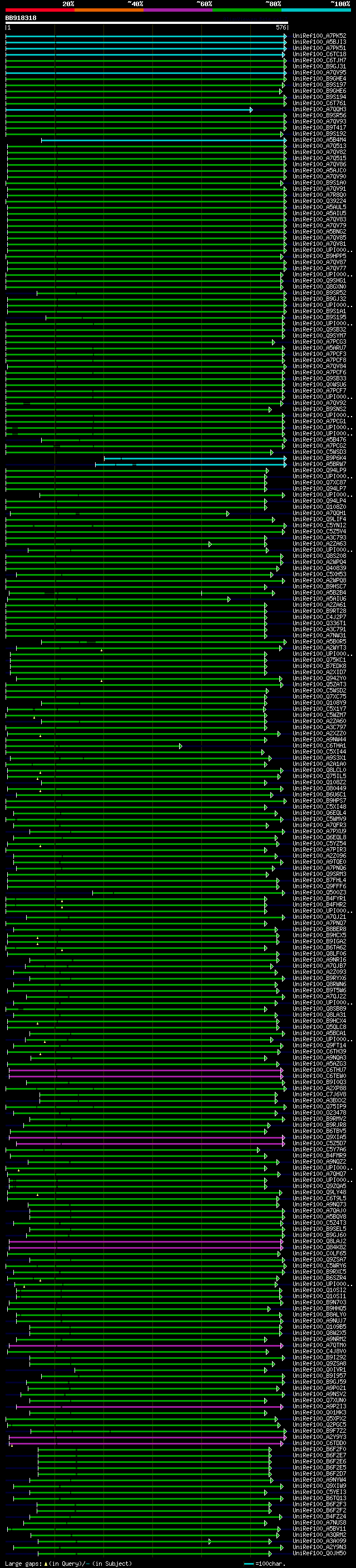This screenshot has width=356, height=1568.
Task: Select the UniRef100_C5YNI2 entry
Action: click(x=319, y=525)
